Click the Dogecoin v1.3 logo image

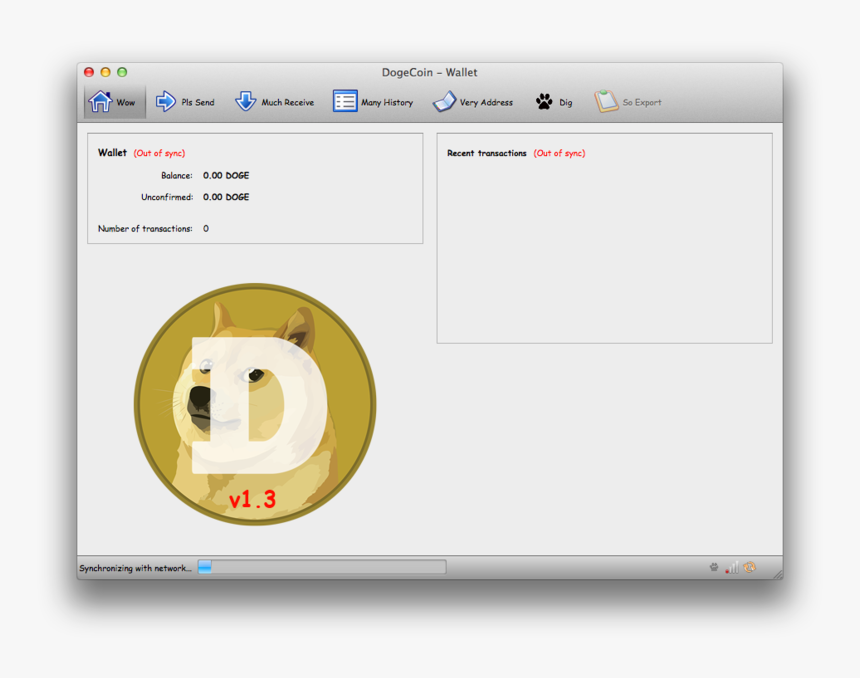pyautogui.click(x=255, y=404)
